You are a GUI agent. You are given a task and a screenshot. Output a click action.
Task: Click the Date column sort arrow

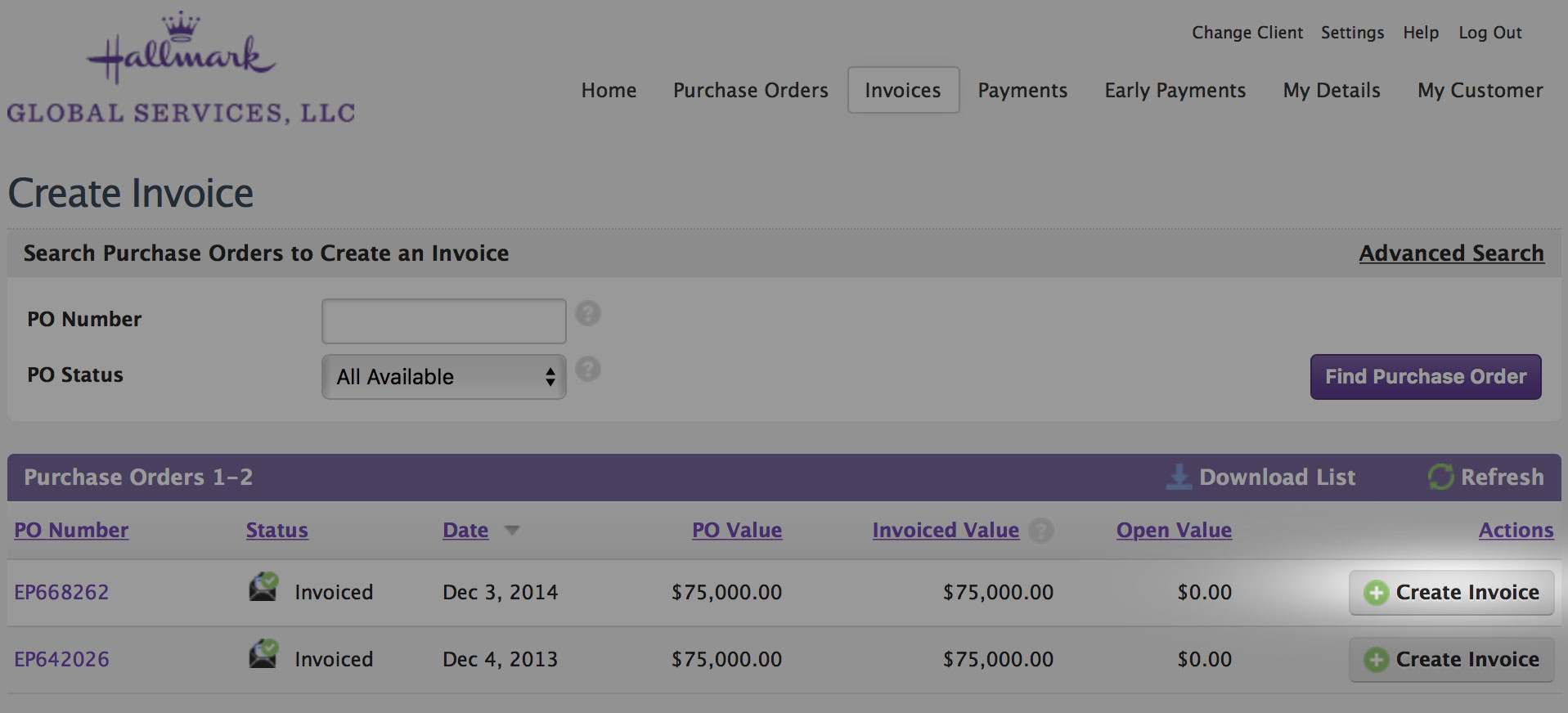(x=512, y=531)
